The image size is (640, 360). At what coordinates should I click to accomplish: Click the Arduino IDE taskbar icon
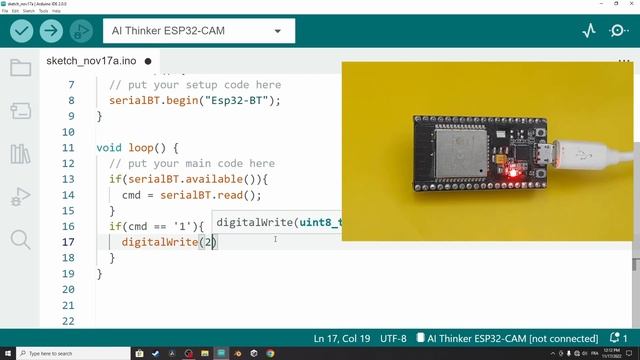coord(221,353)
